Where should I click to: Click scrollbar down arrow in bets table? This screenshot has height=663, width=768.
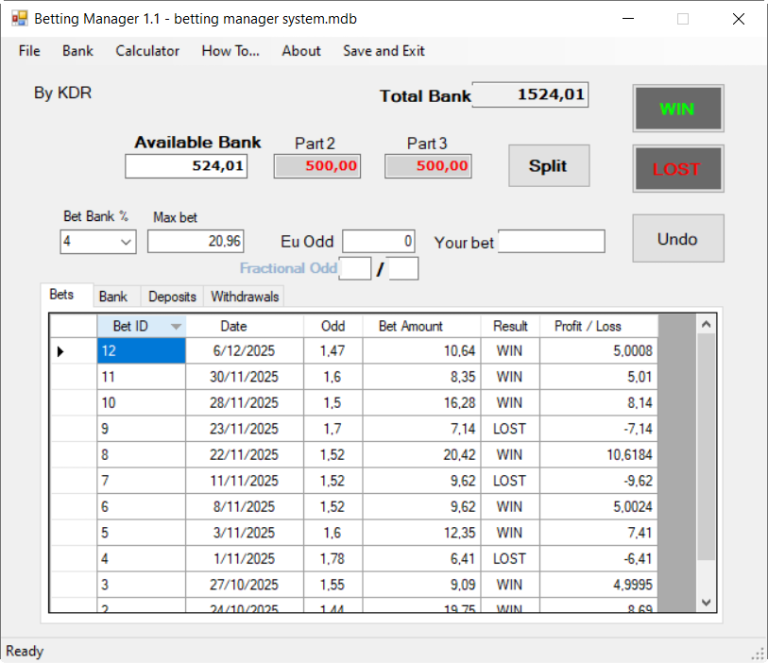coord(706,602)
